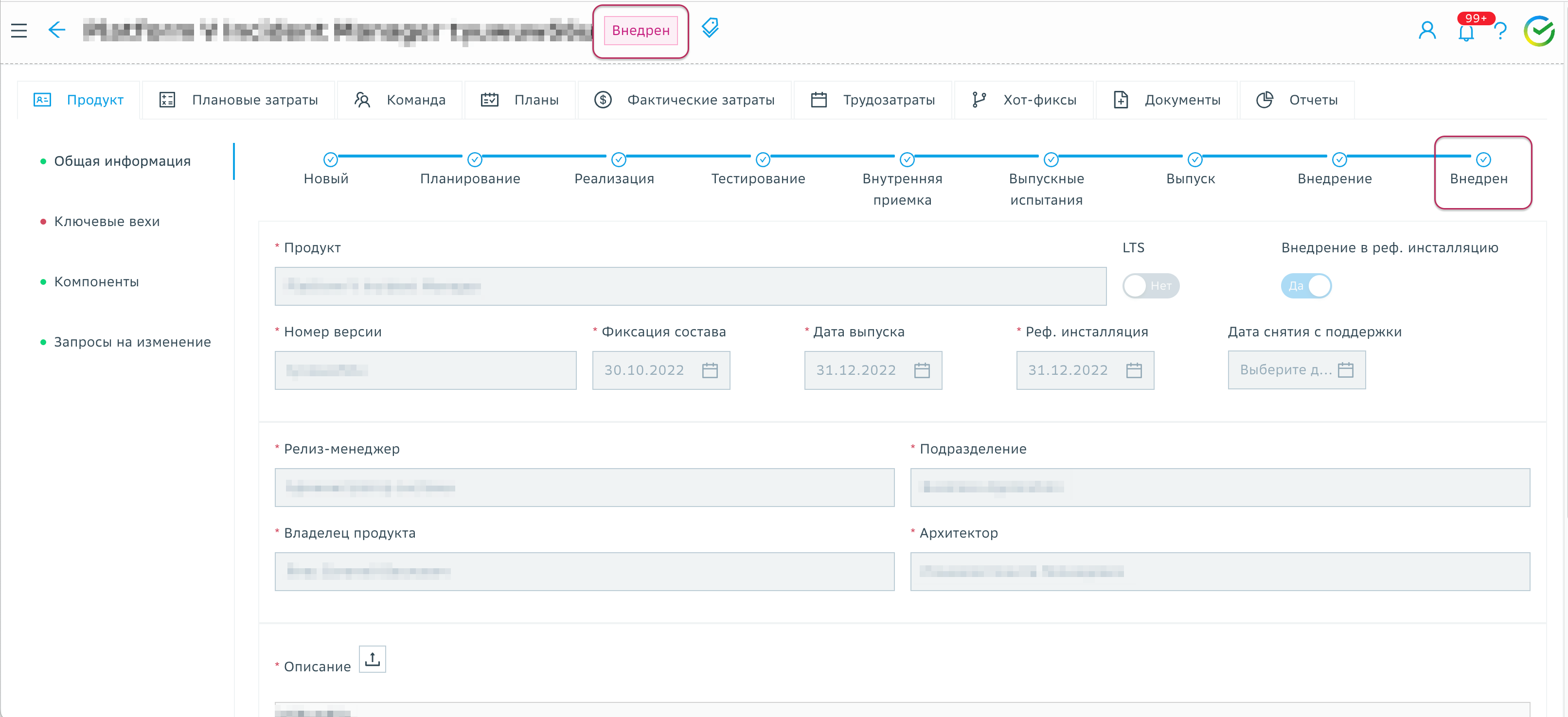Viewport: 1568px width, 717px height.
Task: Switch to the Хот-фиксы tab
Action: [1024, 100]
